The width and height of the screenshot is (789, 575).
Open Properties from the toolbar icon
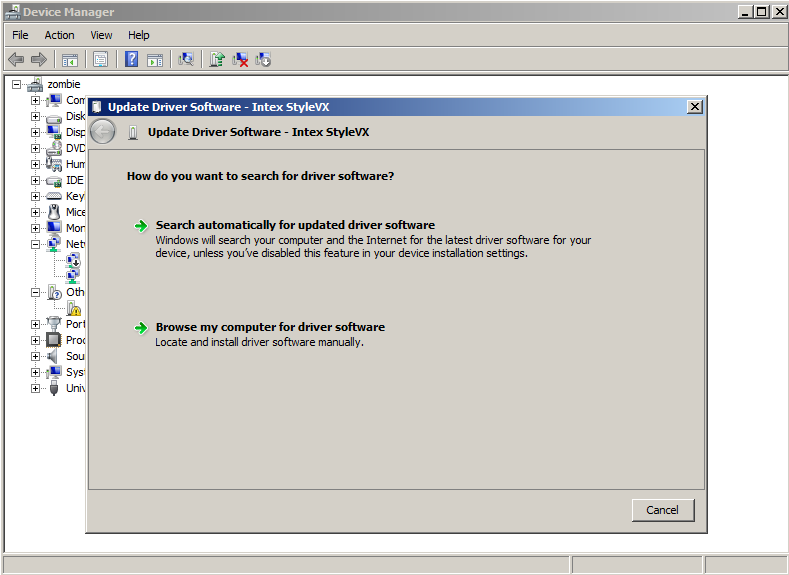pyautogui.click(x=100, y=60)
